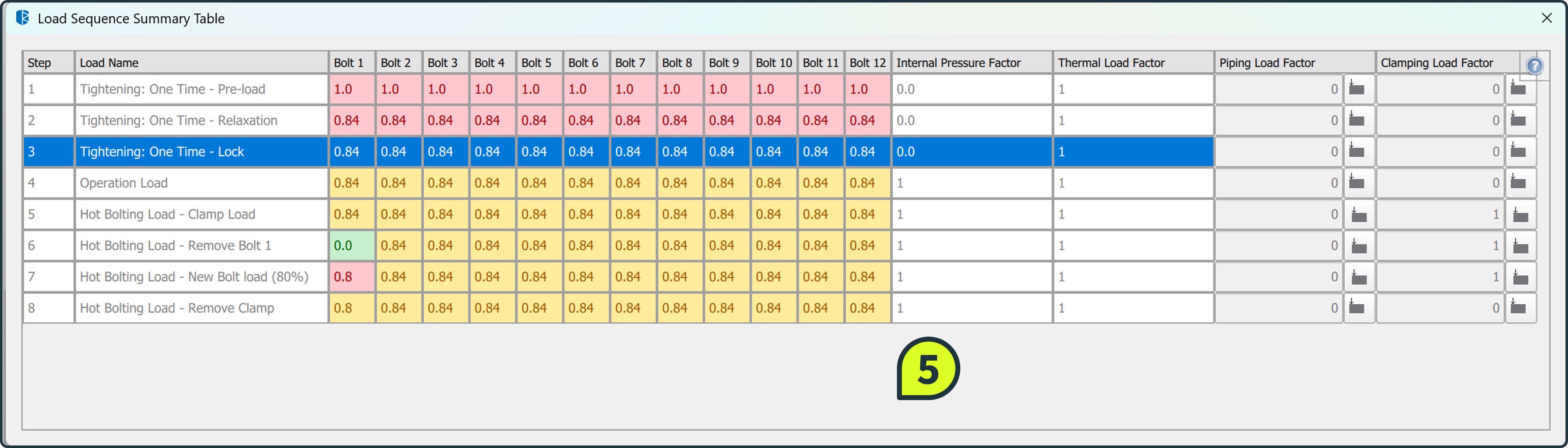Click Piping Load import icon for step 6

1359,245
